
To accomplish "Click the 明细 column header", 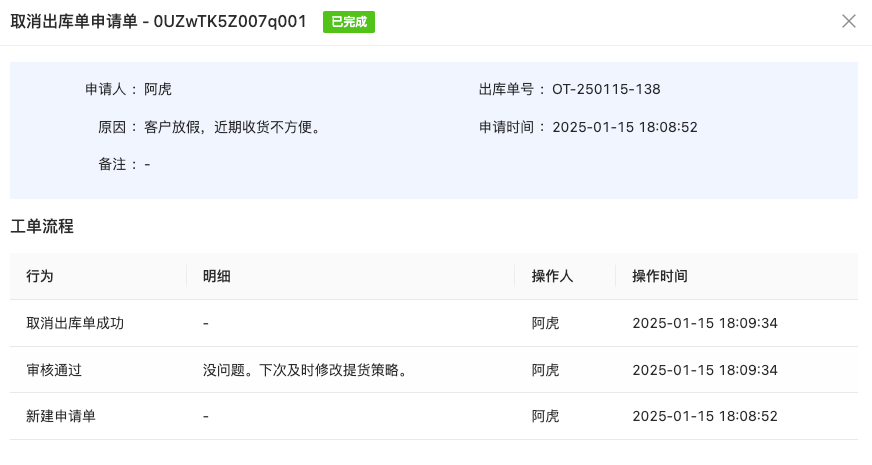I will (216, 276).
